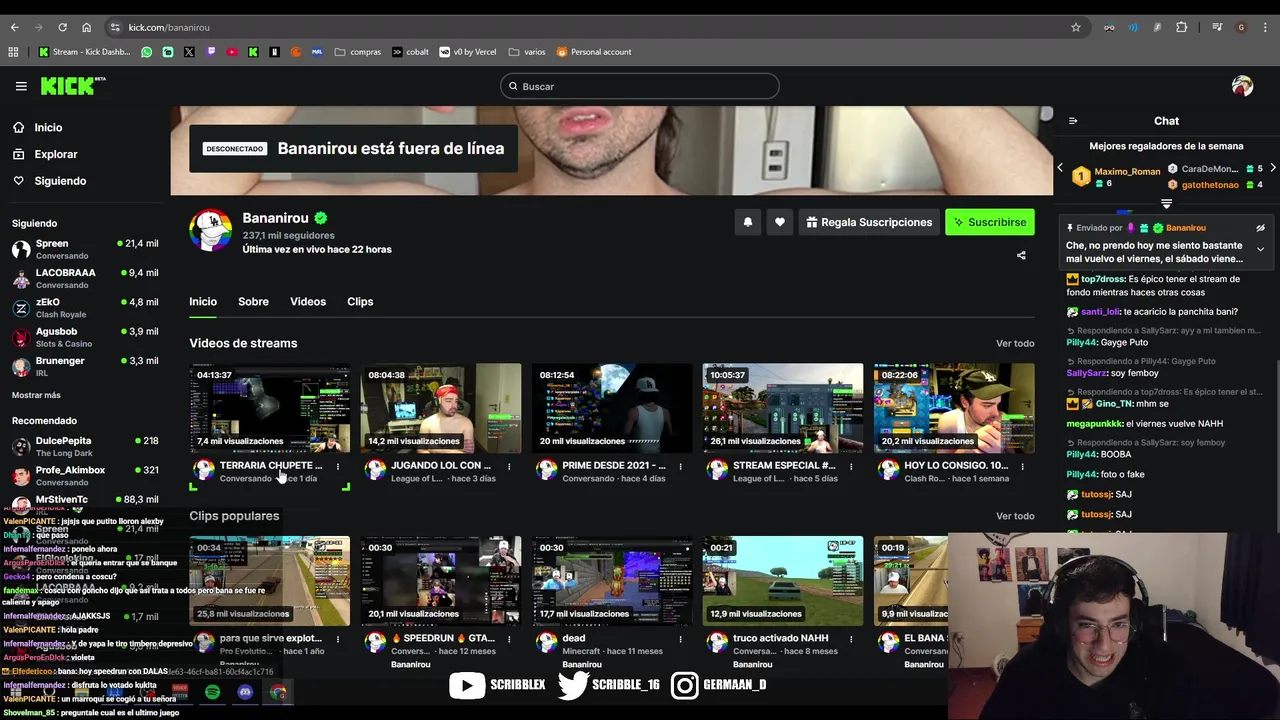Open the user profile avatar menu

1242,86
